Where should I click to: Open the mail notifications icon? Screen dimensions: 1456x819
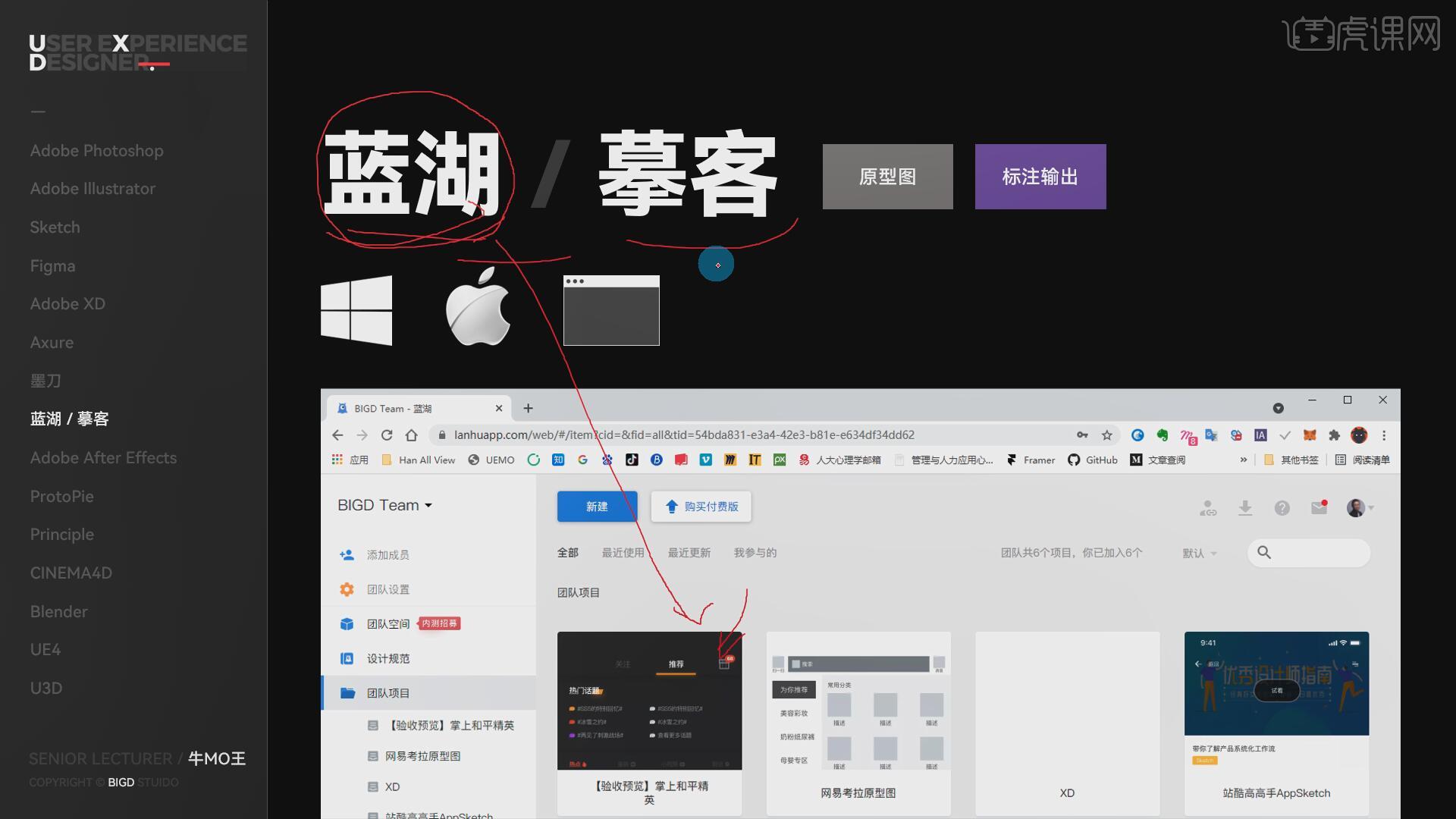click(1319, 508)
